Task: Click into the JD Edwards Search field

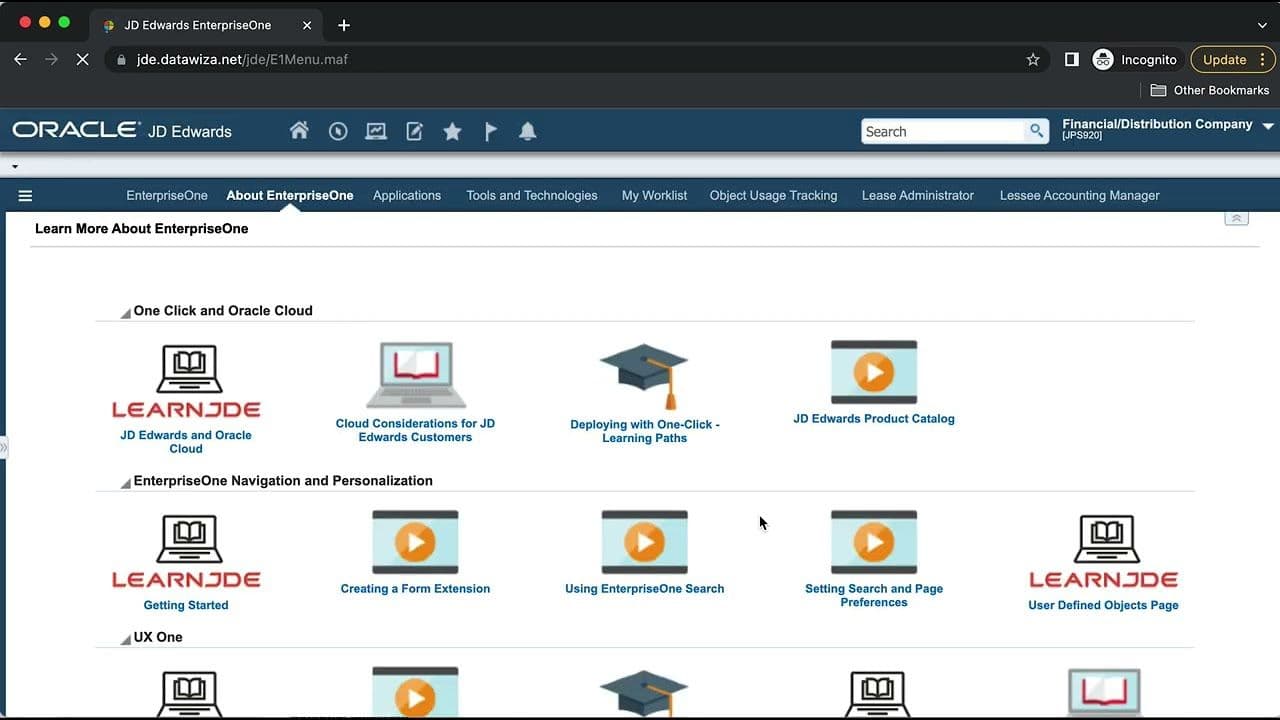Action: pos(943,131)
